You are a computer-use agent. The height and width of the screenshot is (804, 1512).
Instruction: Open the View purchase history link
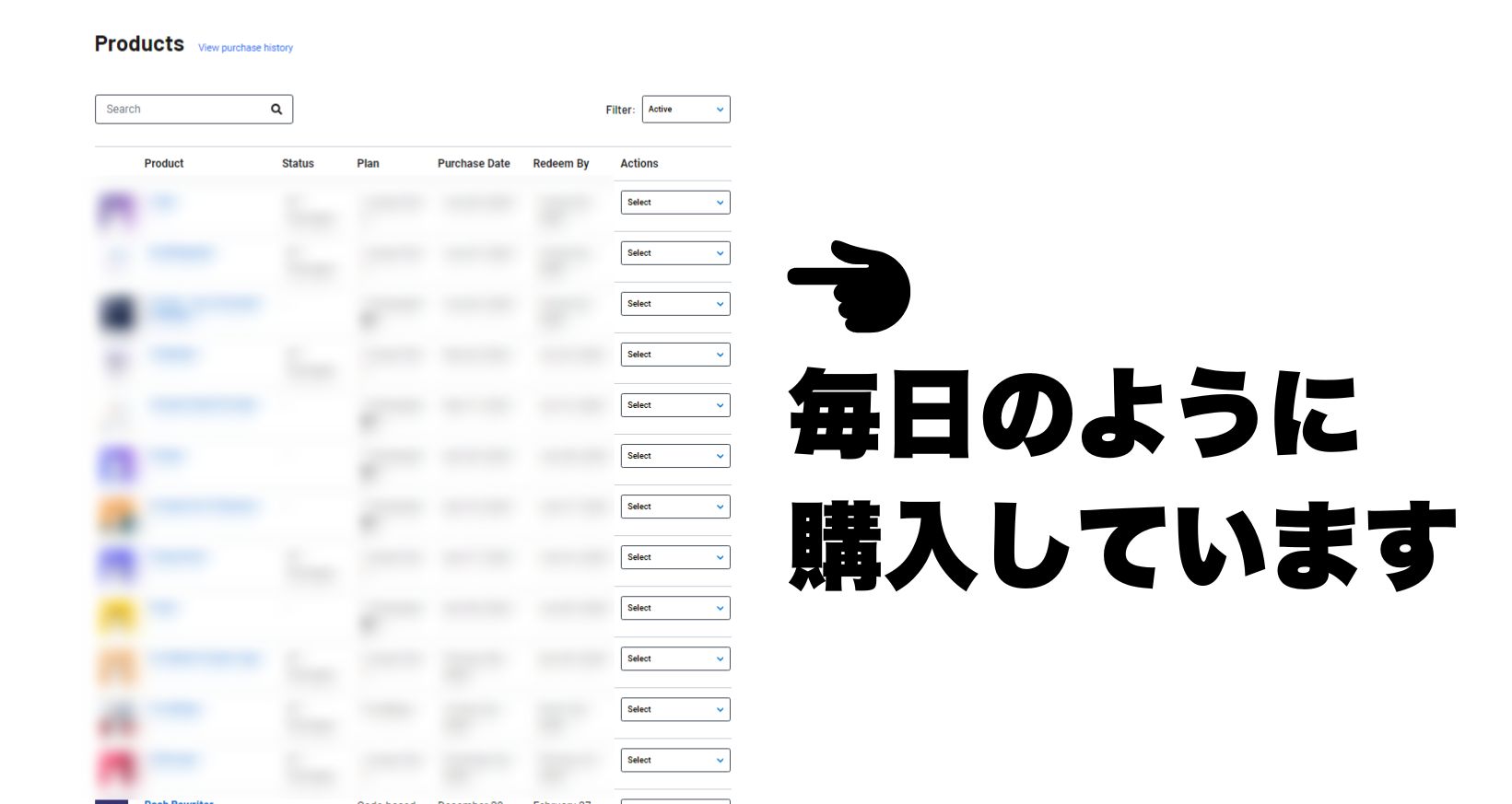point(245,48)
